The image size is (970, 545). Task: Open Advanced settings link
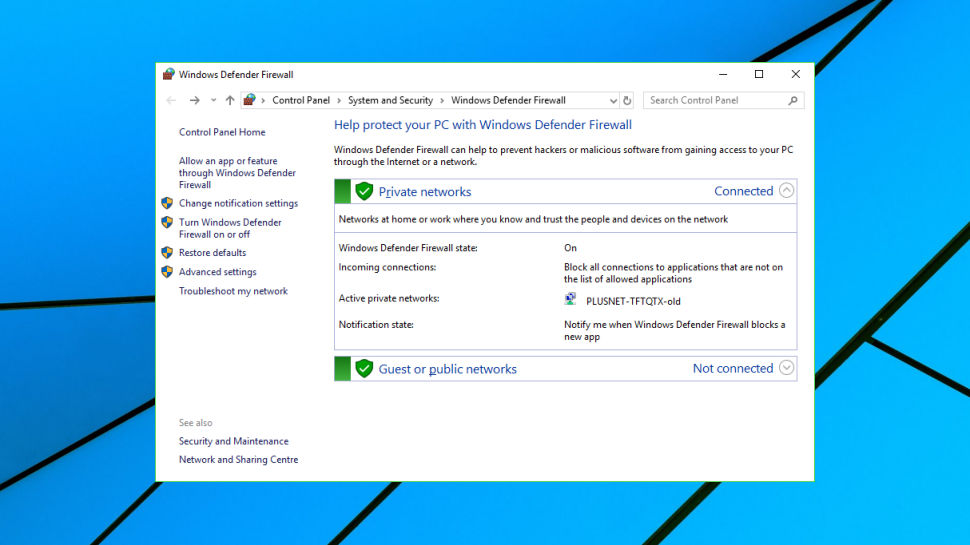217,272
